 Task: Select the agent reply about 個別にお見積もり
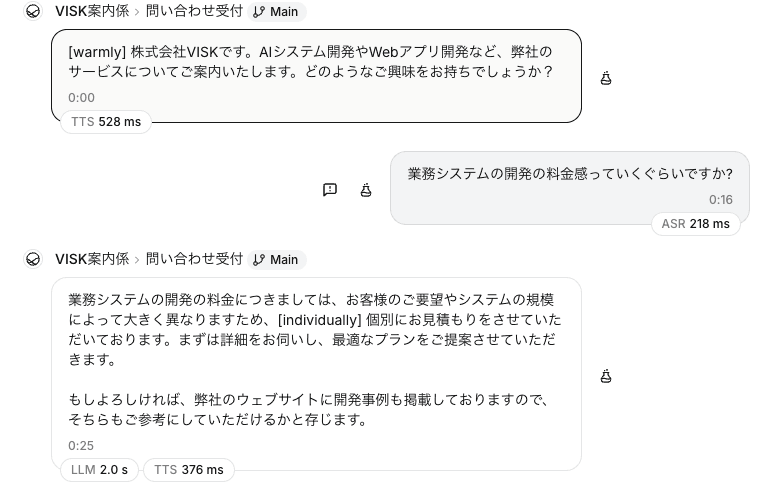316,374
